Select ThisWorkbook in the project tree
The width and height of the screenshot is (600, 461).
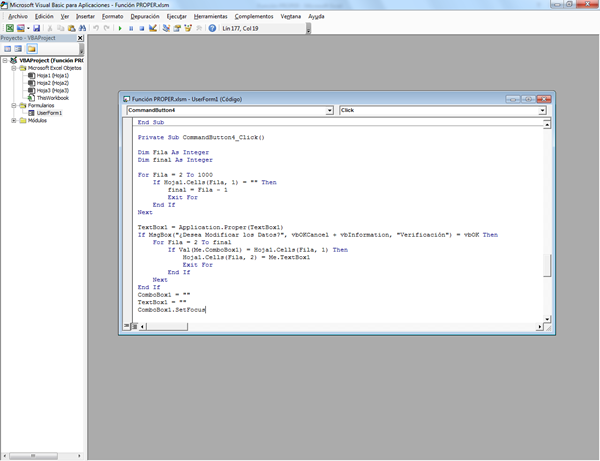52,98
